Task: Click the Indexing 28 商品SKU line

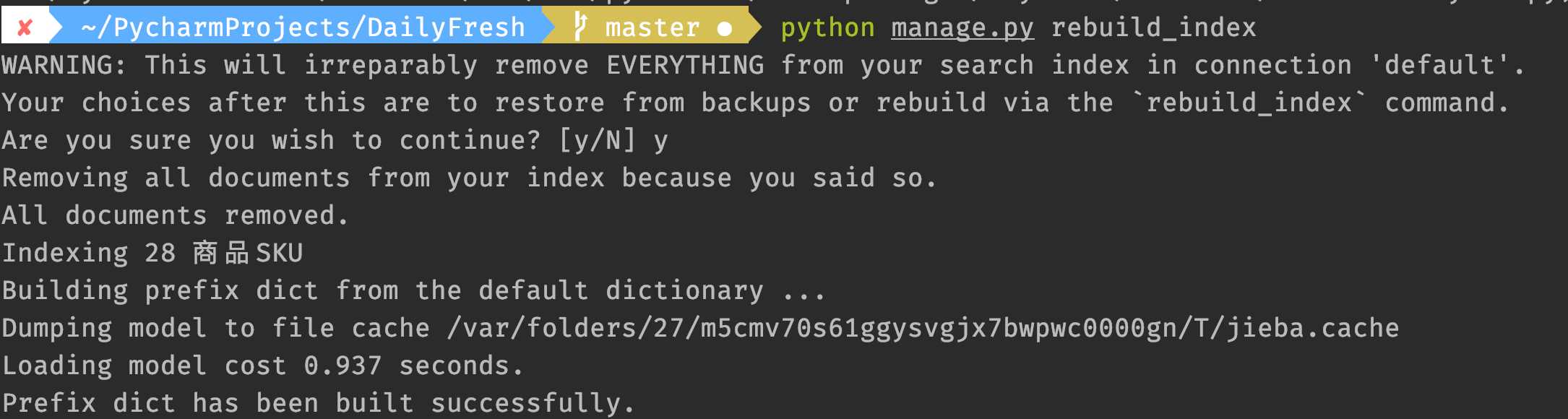Action: click(x=152, y=253)
